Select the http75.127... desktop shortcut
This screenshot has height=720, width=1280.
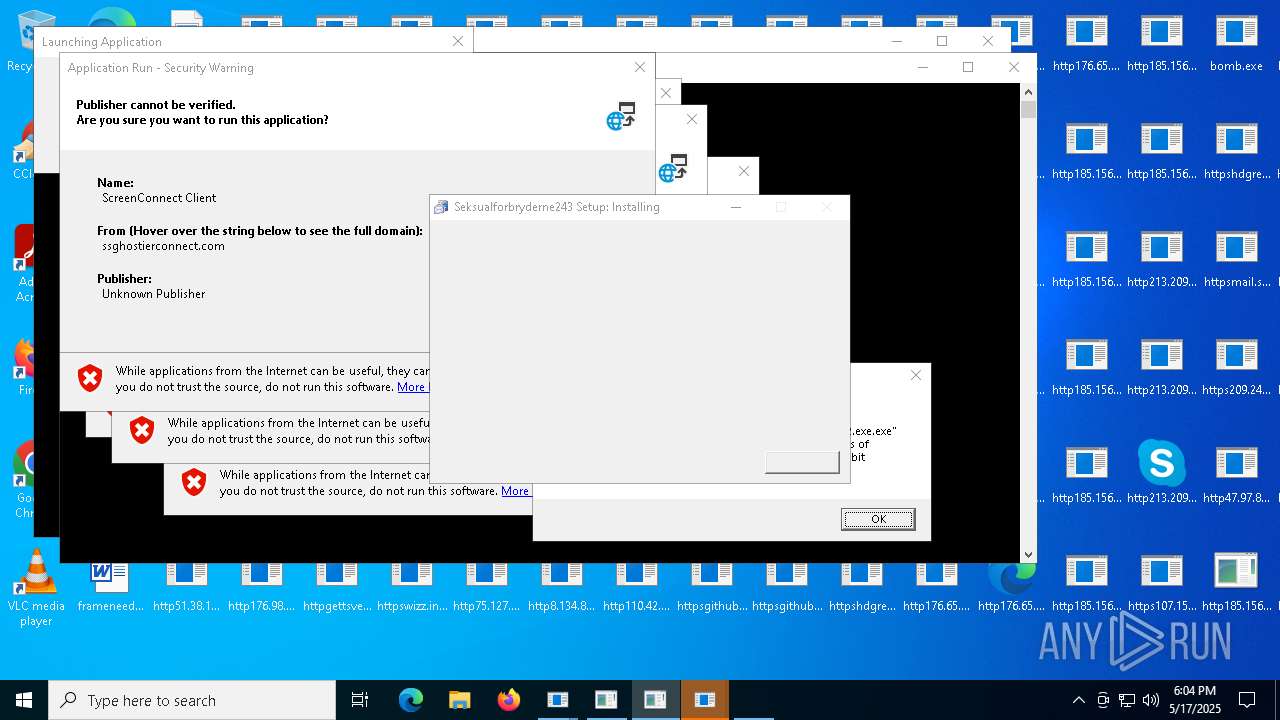point(487,584)
